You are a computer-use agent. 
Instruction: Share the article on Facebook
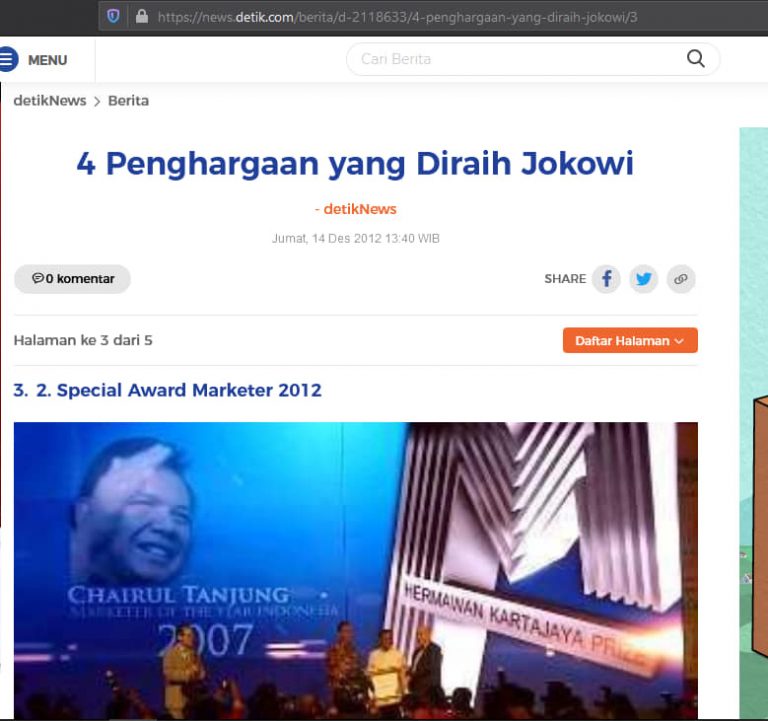[606, 279]
